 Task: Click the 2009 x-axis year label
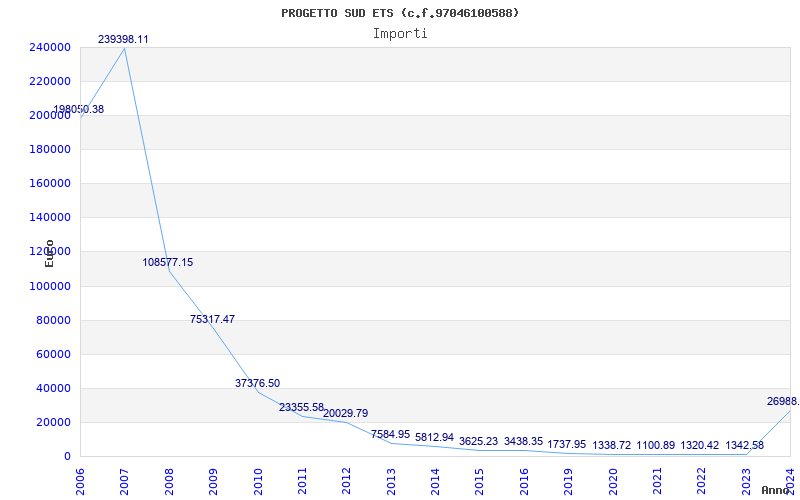[x=213, y=481]
